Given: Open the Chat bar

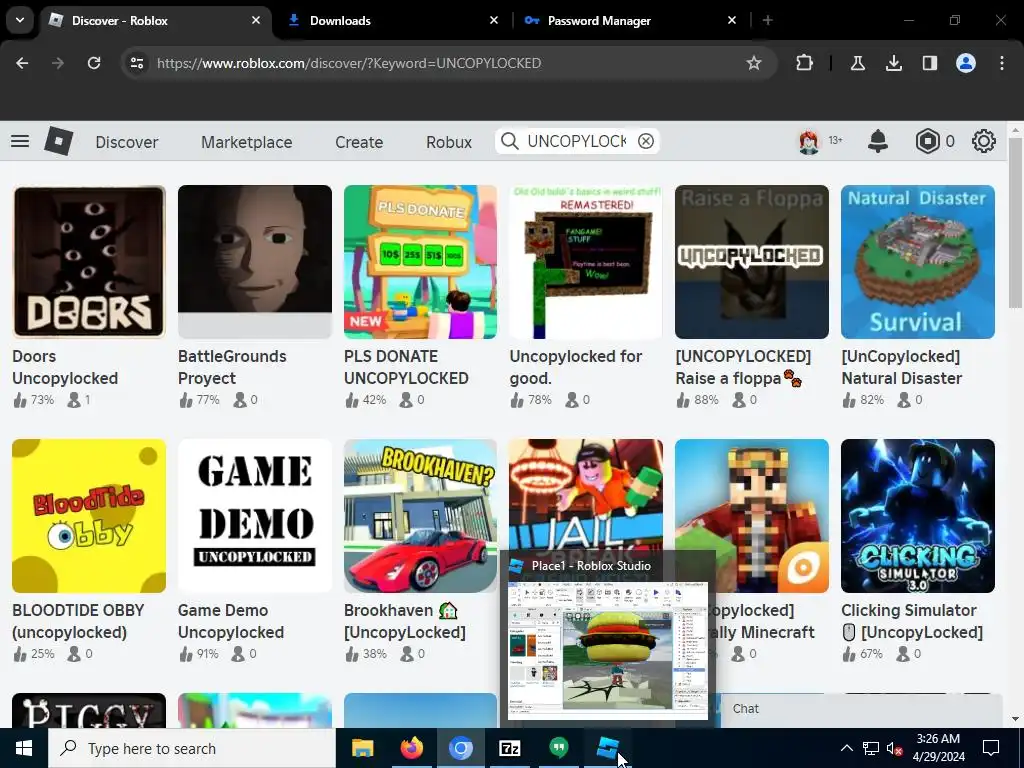Looking at the screenshot, I should click(861, 709).
